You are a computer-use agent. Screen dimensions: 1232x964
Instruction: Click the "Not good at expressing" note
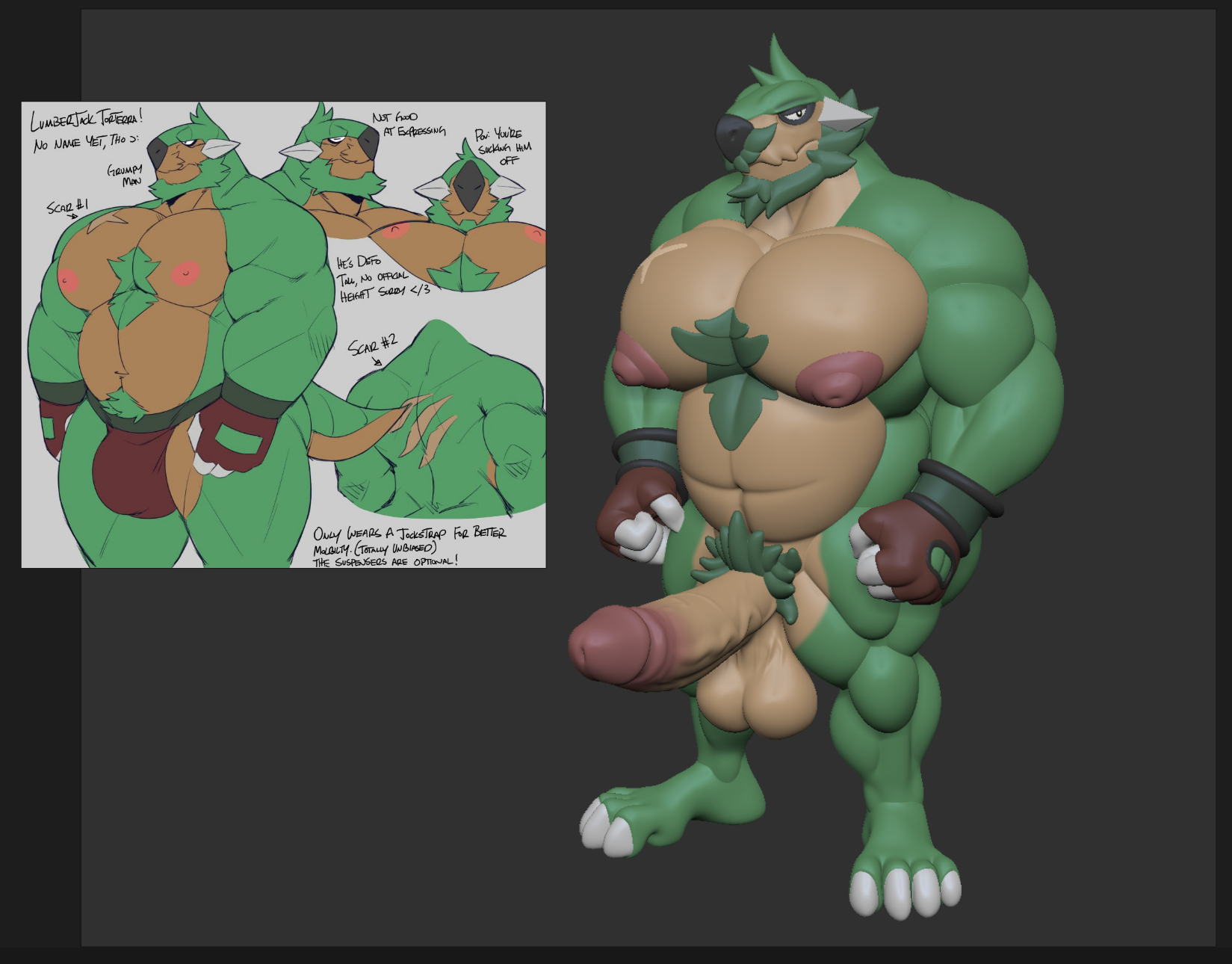tap(408, 124)
